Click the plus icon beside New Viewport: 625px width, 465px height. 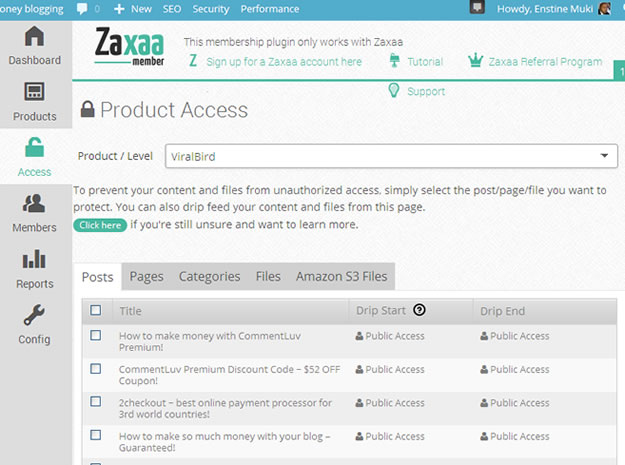119,9
